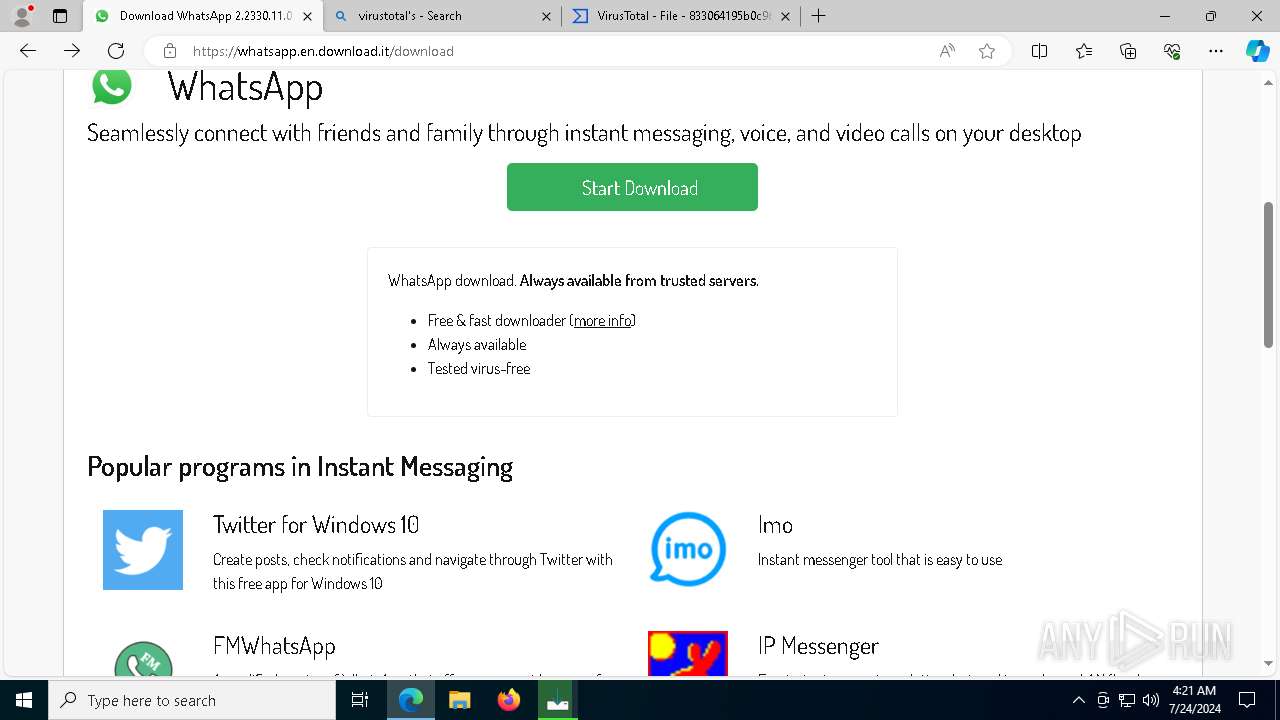Screen dimensions: 1280x720
Task: Open the Windows Start menu
Action: pyautogui.click(x=24, y=700)
